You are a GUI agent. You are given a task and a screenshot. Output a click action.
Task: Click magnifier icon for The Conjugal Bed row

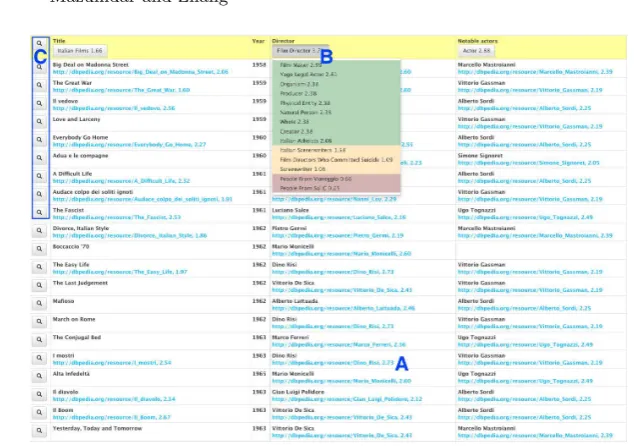point(39,340)
